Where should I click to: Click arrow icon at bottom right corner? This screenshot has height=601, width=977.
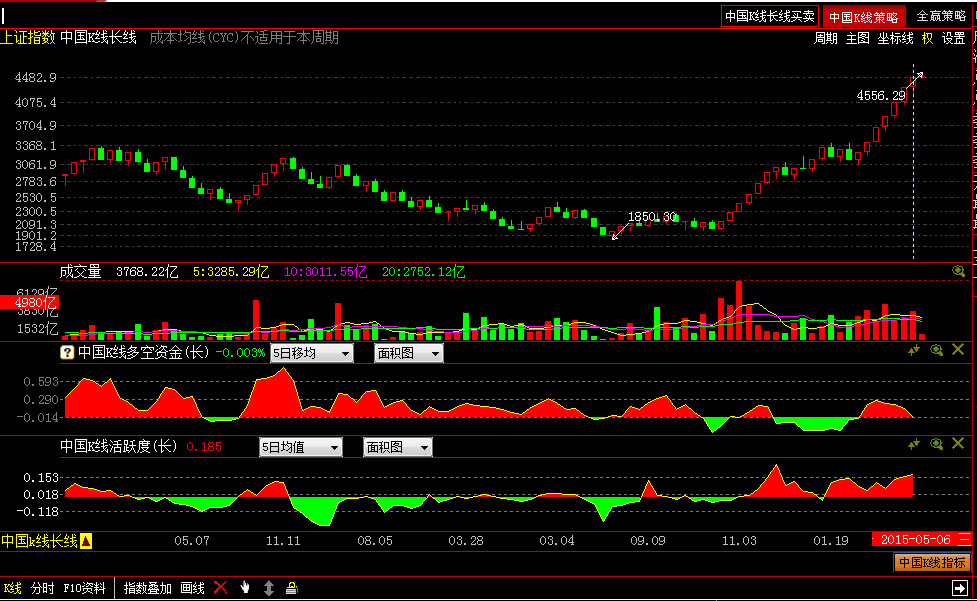(959, 588)
